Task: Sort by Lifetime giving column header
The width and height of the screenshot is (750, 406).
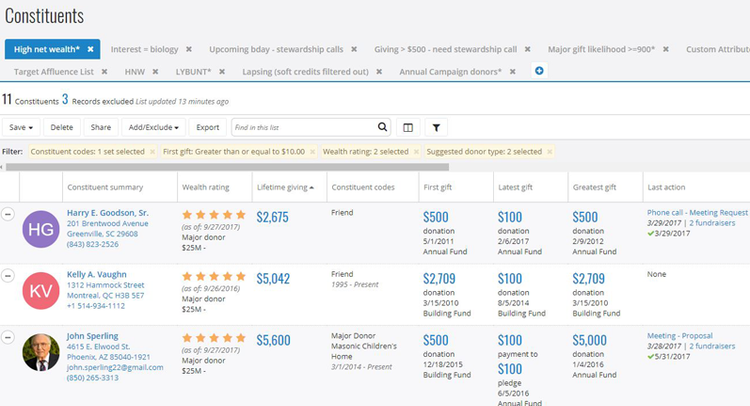Action: click(x=285, y=187)
